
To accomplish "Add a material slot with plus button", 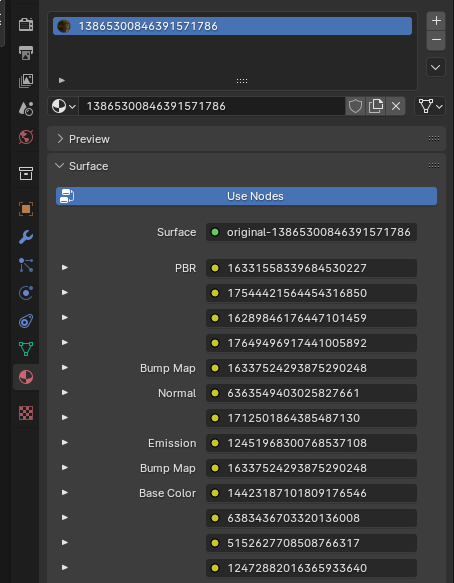I will [x=436, y=21].
